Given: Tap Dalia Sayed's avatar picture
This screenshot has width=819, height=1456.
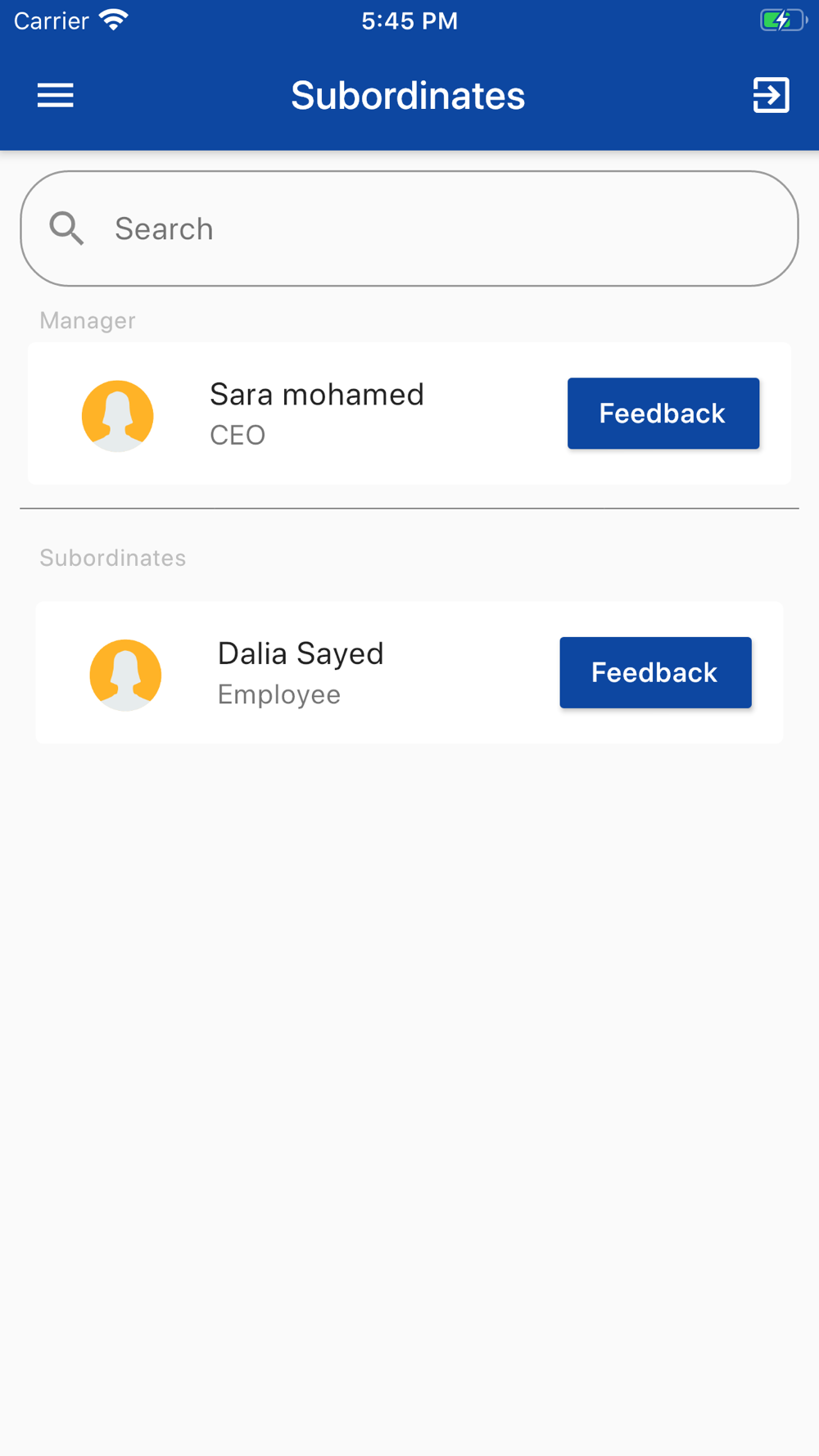Looking at the screenshot, I should (125, 675).
